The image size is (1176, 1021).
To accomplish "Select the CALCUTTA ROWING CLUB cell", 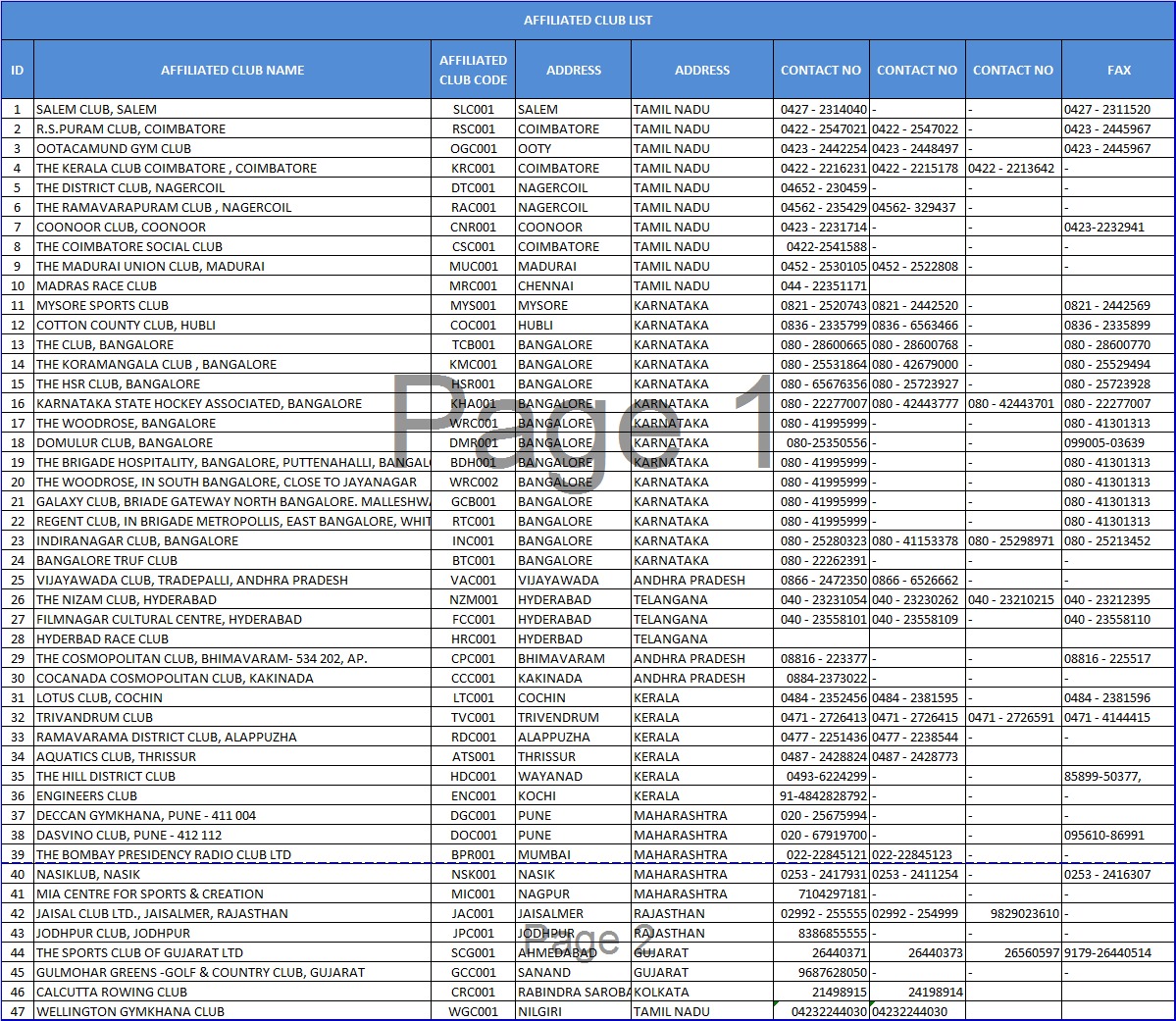I will [113, 992].
